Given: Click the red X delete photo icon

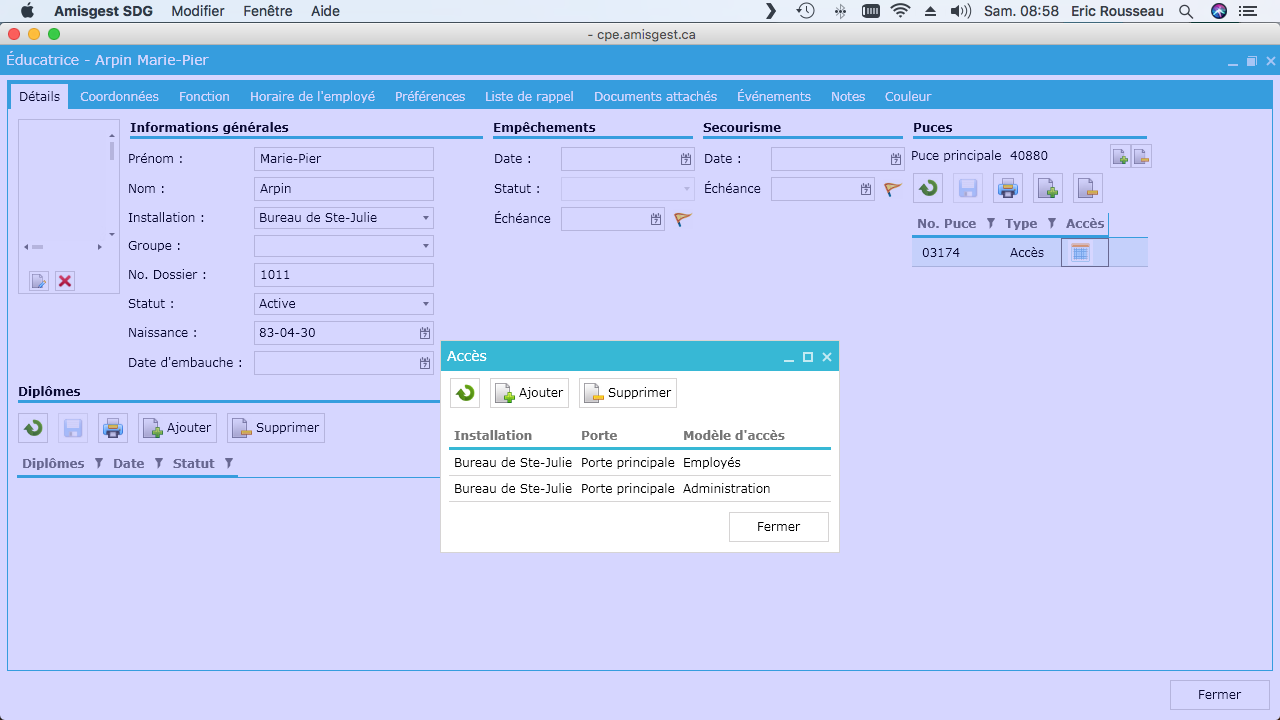Looking at the screenshot, I should 65,281.
